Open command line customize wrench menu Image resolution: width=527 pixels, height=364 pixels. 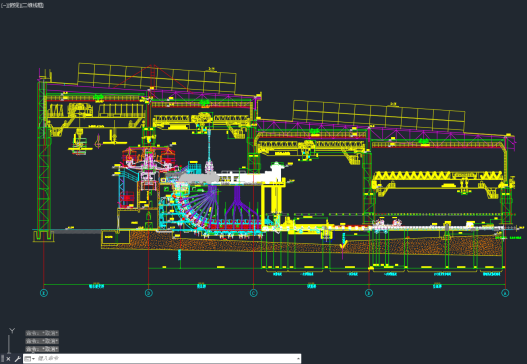pos(17,359)
